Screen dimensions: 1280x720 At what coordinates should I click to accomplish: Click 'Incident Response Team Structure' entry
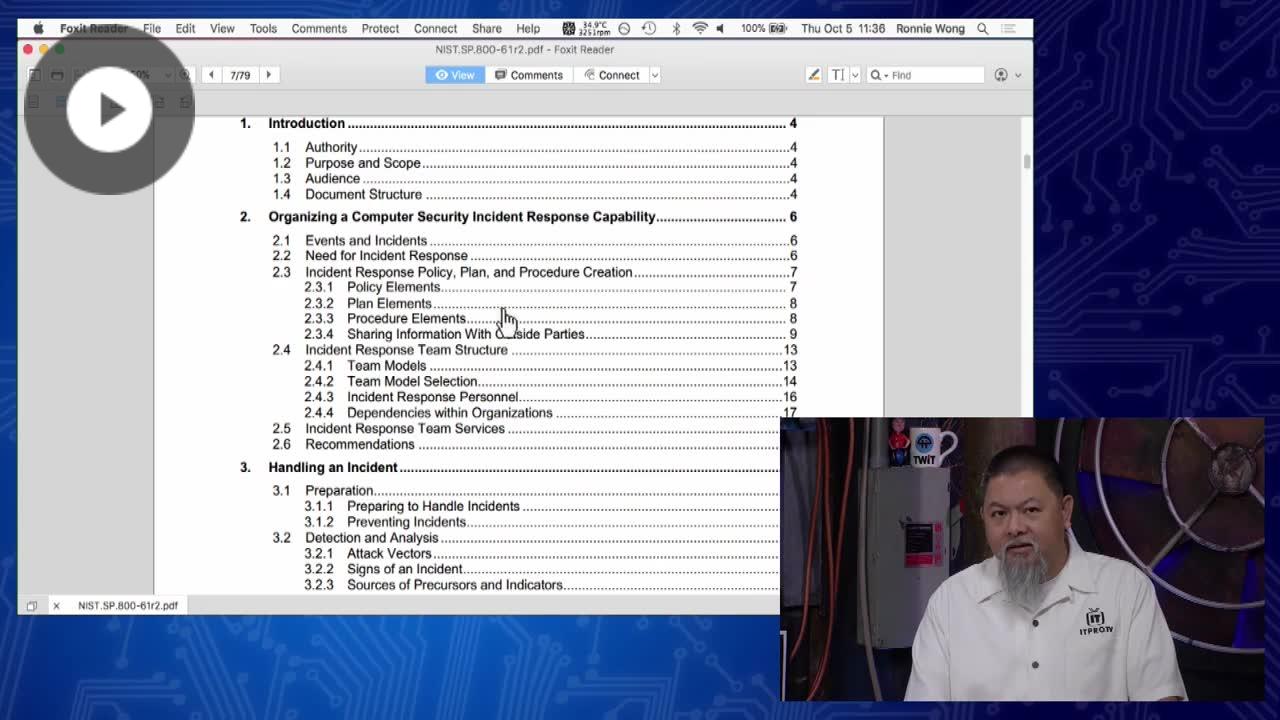tap(406, 350)
